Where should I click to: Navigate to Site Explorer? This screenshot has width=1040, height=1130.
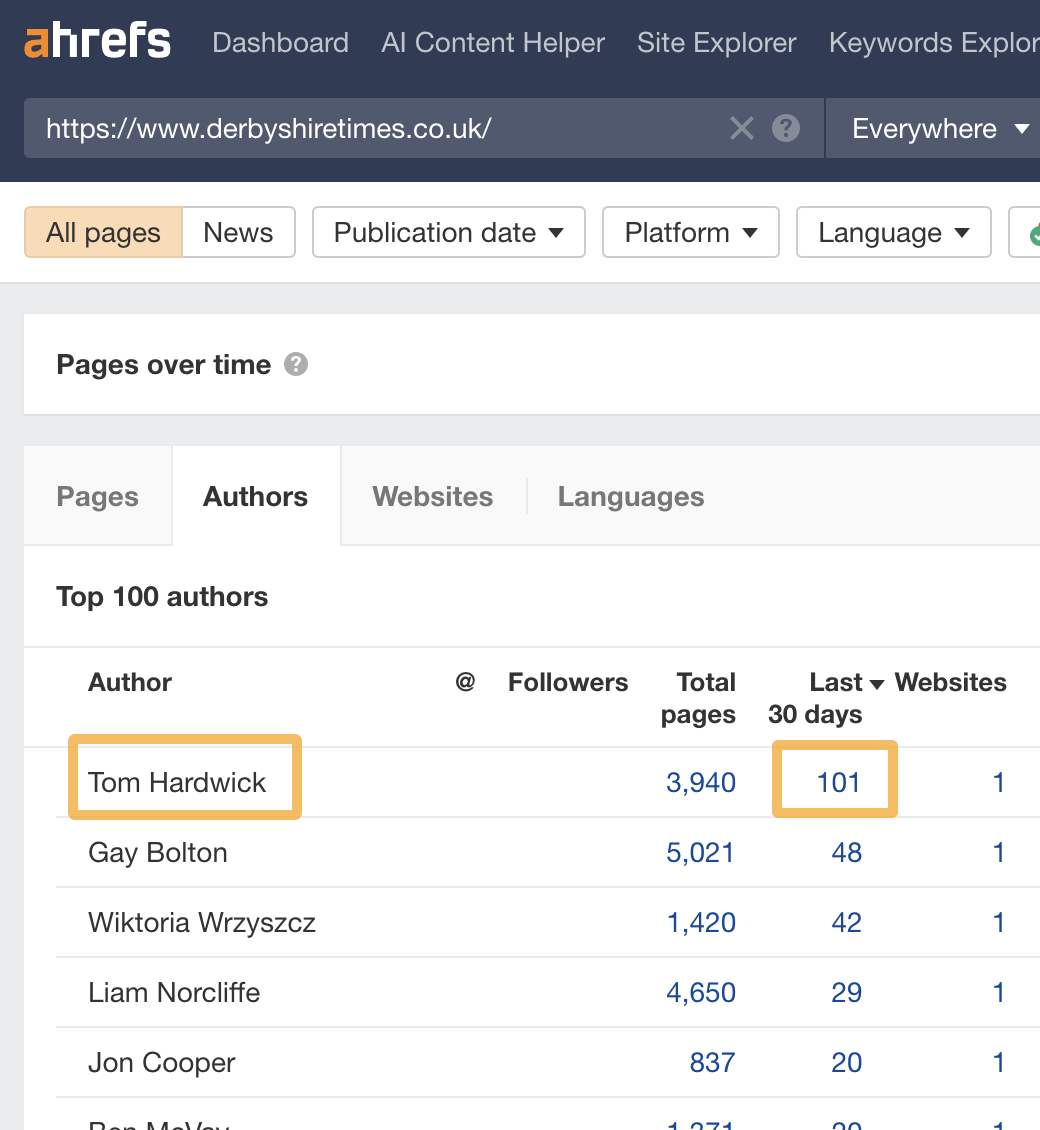point(716,42)
